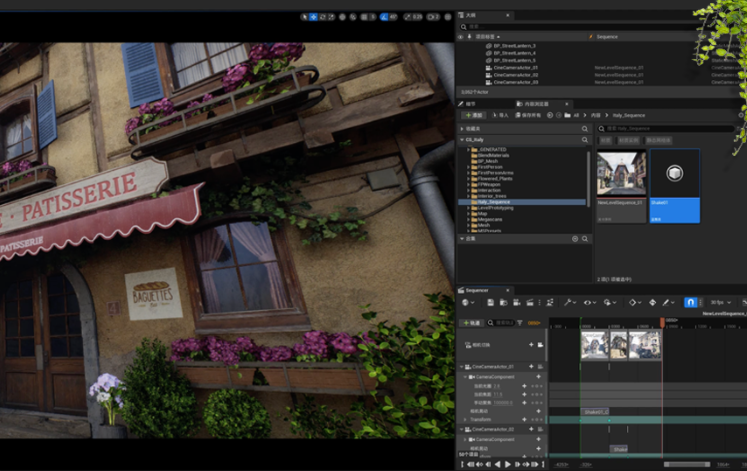The width and height of the screenshot is (747, 471).
Task: Open Sequencer actions wrench menu
Action: click(x=569, y=302)
